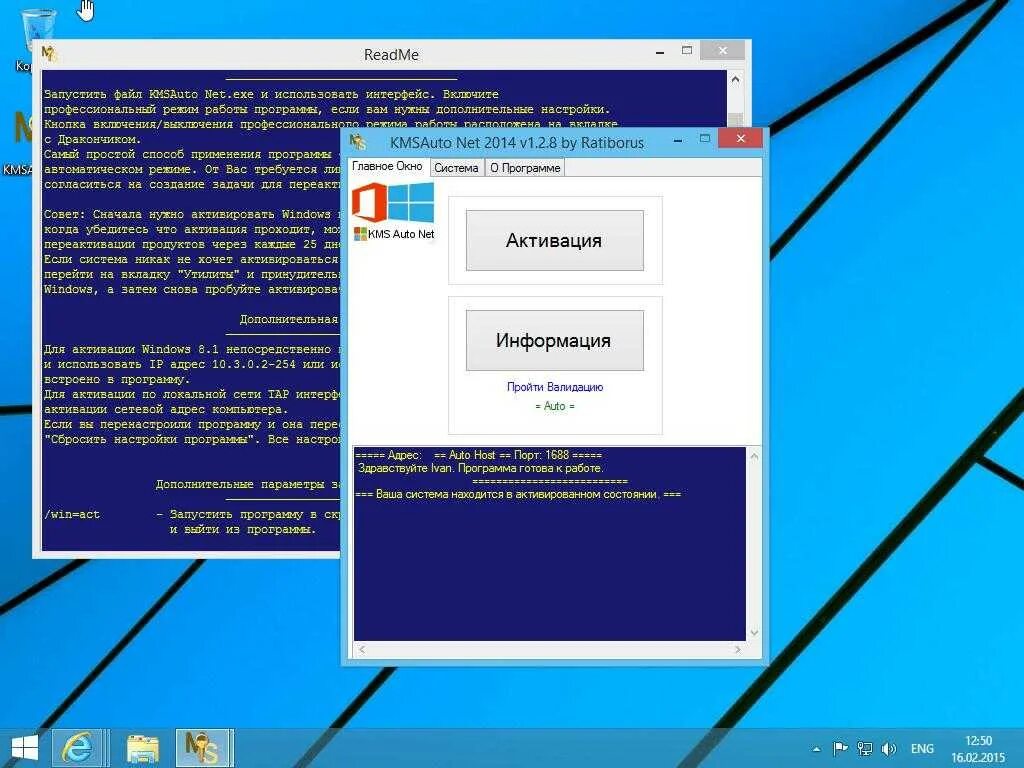Click the KMSAuto log scrollbar up arrow
Viewport: 1024px width, 768px height.
754,456
